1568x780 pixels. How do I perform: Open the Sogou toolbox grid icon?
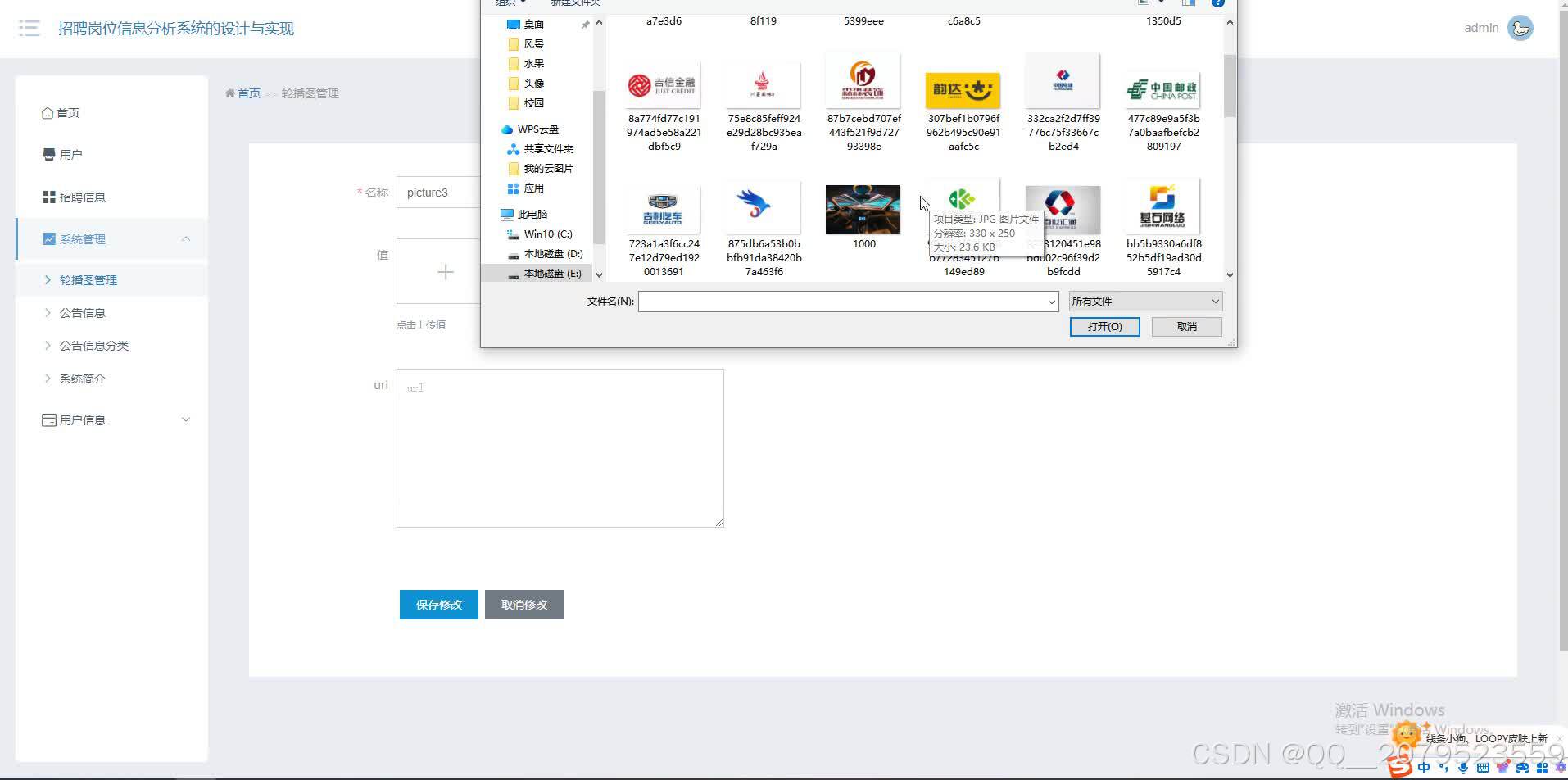tap(1542, 768)
